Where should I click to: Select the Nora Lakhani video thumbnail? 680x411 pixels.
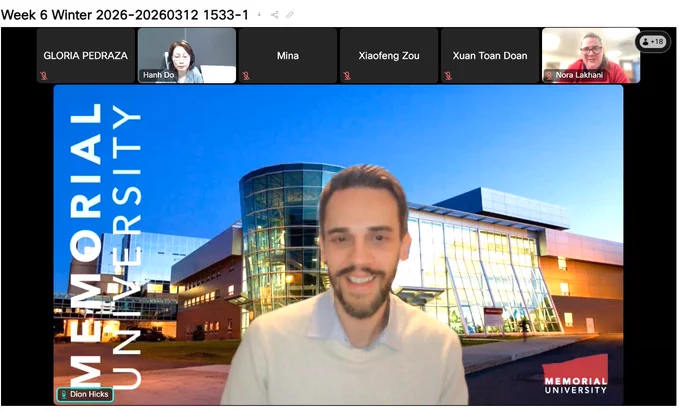tap(591, 55)
